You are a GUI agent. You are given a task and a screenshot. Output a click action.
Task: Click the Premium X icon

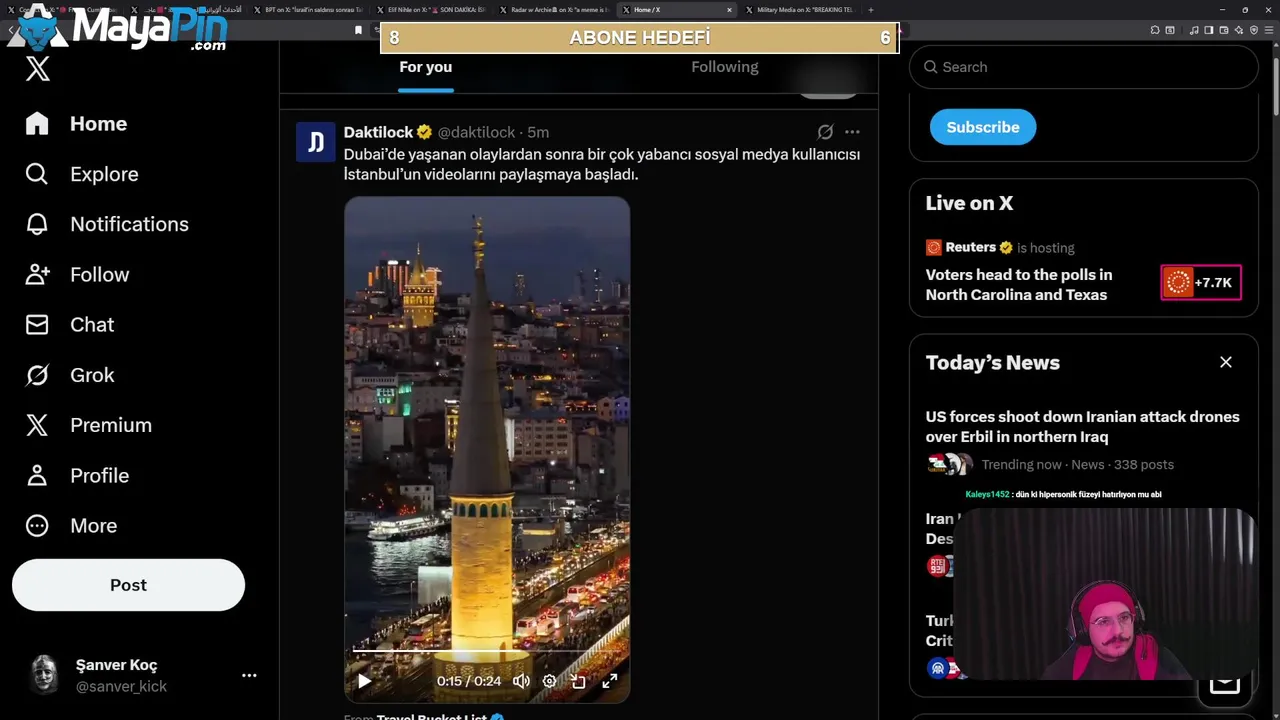point(37,425)
